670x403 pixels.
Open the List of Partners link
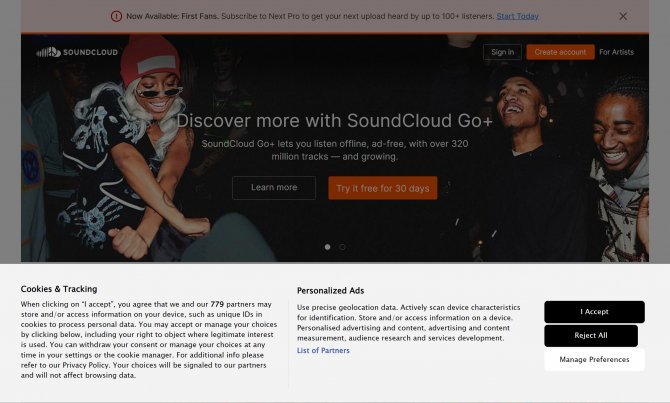click(323, 350)
